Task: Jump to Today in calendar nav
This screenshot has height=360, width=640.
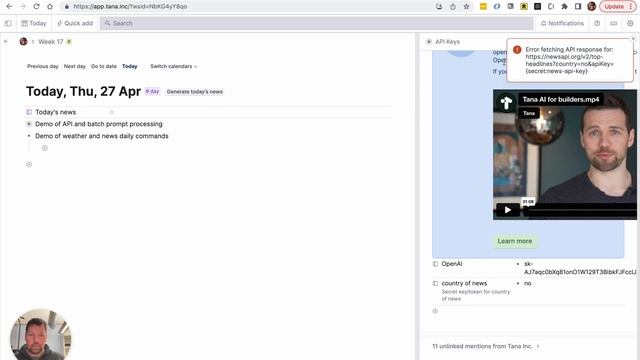Action: (x=130, y=66)
